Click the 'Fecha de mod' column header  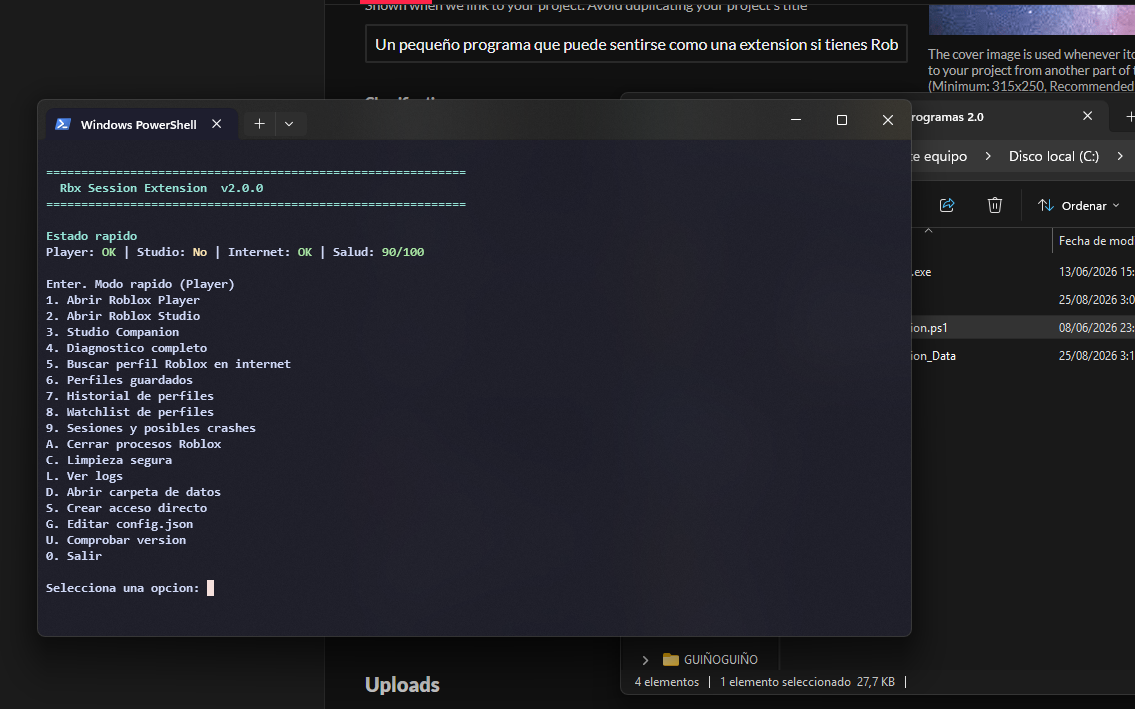(x=1095, y=240)
